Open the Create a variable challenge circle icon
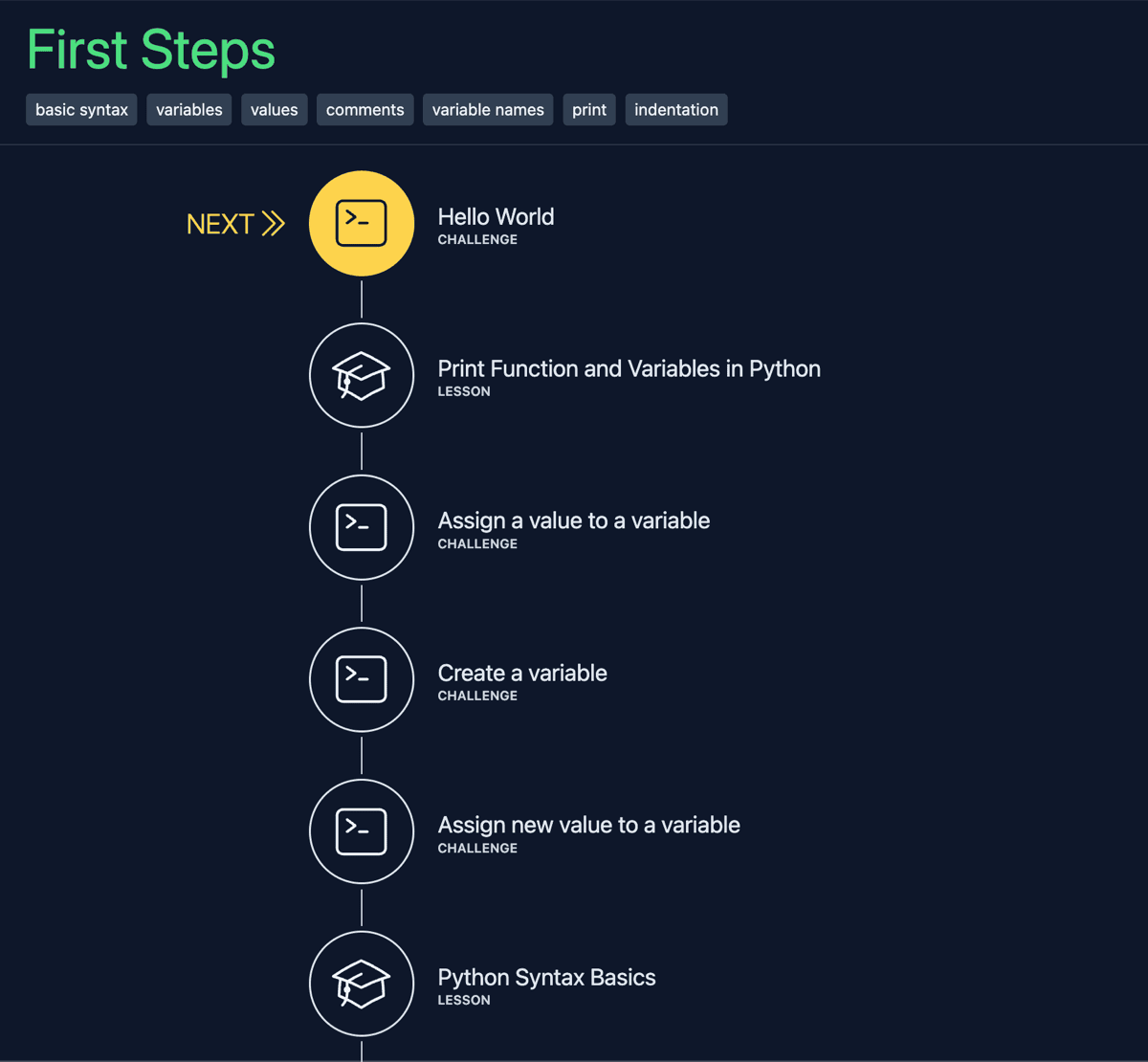This screenshot has width=1148, height=1062. [362, 679]
